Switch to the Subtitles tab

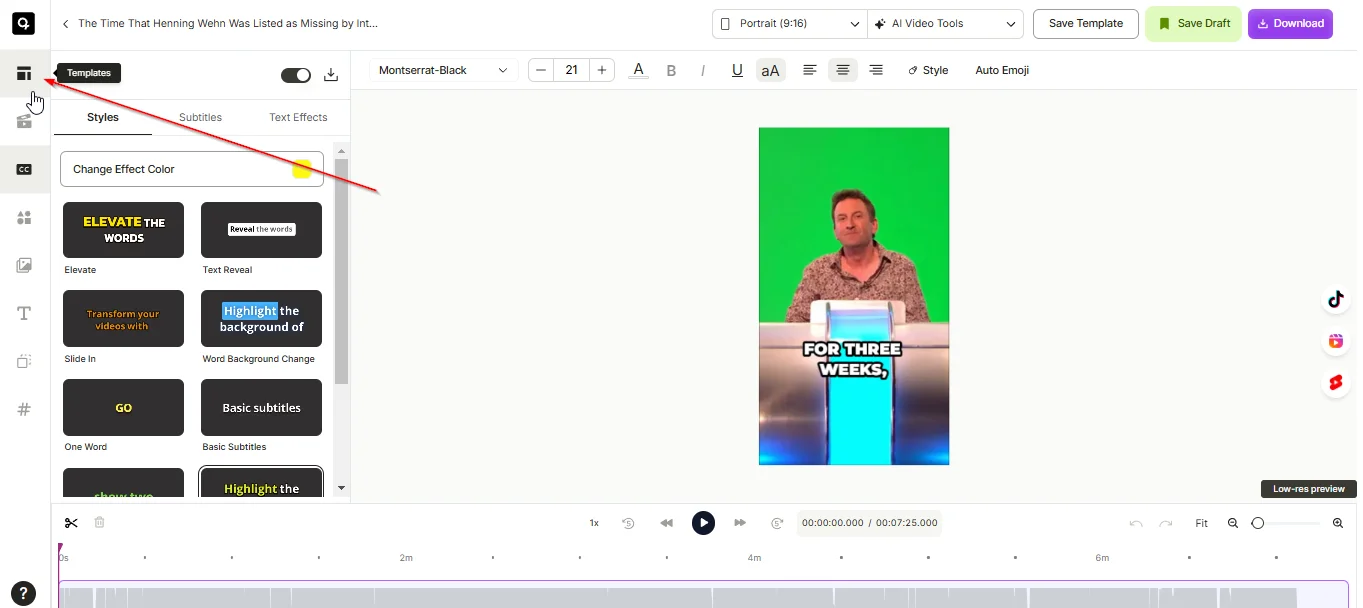coord(200,117)
